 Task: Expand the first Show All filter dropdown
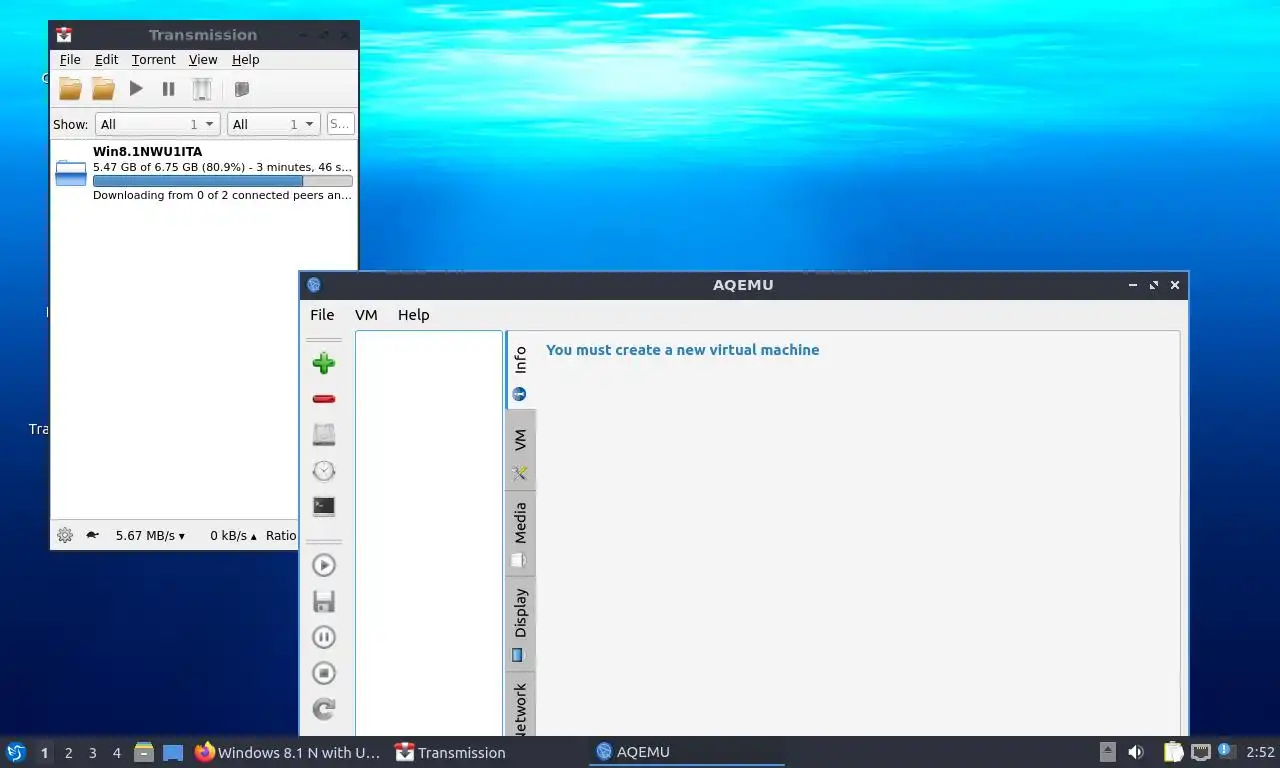point(157,124)
